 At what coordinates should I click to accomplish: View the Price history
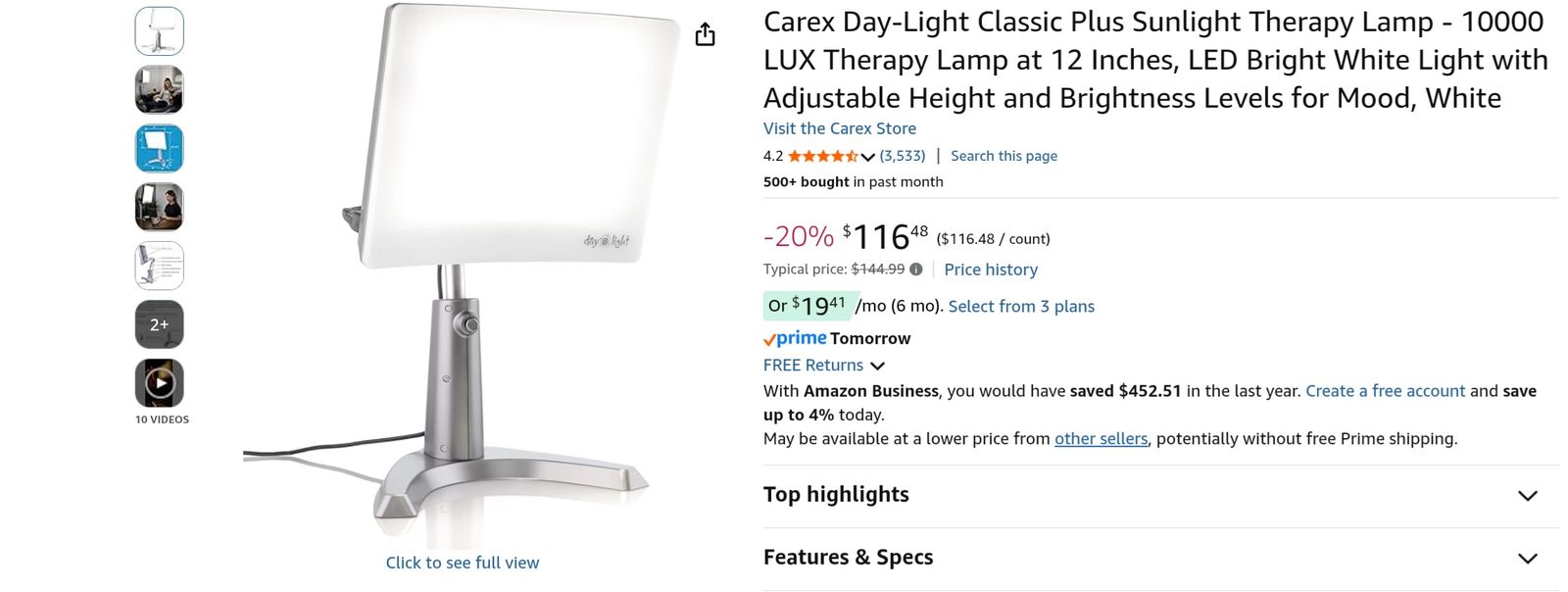pos(990,270)
